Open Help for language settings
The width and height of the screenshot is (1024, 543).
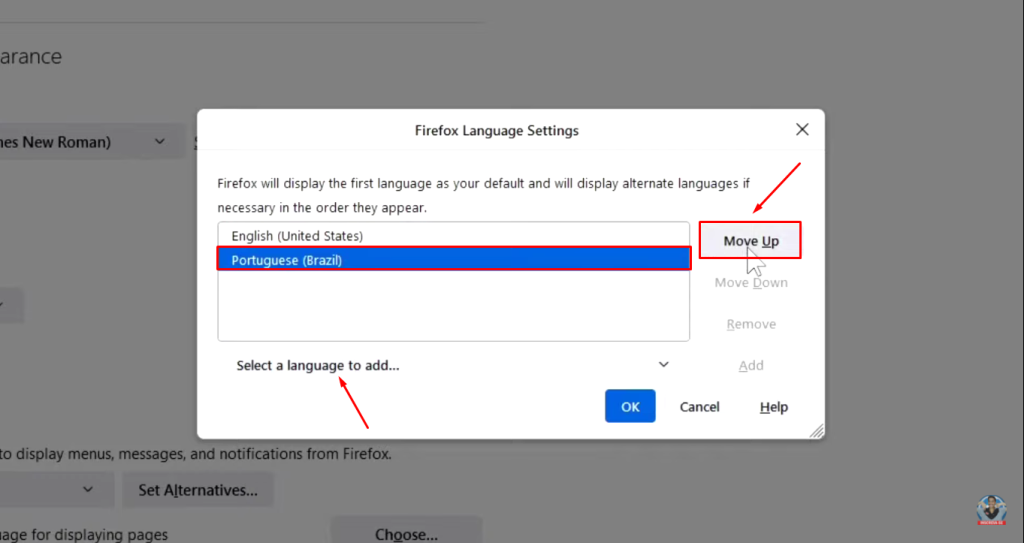pyautogui.click(x=773, y=407)
